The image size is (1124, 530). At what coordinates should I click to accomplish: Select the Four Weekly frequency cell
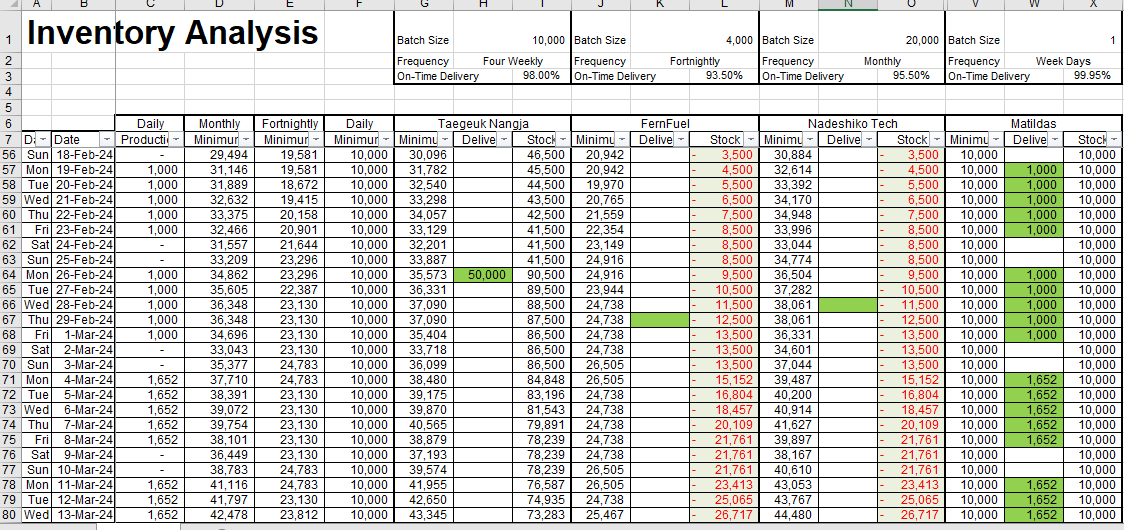coord(513,61)
